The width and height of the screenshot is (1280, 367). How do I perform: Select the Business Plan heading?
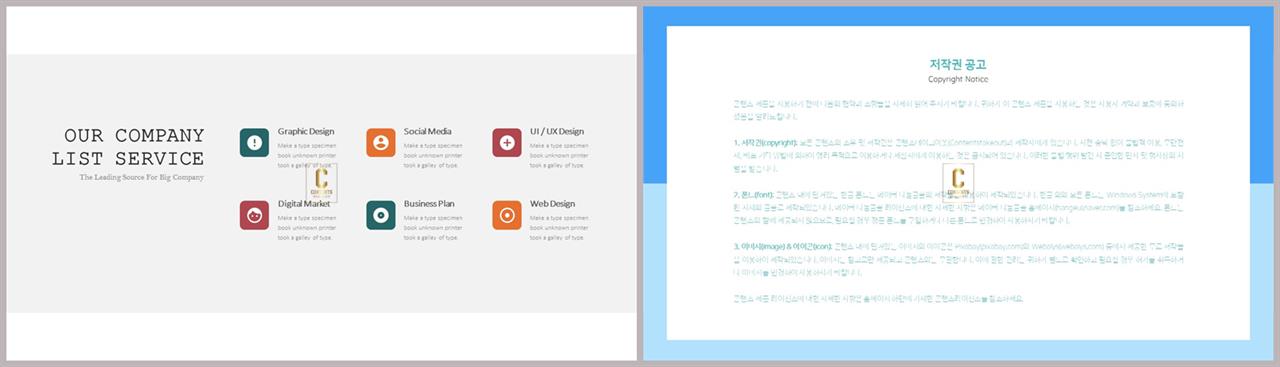tap(429, 204)
